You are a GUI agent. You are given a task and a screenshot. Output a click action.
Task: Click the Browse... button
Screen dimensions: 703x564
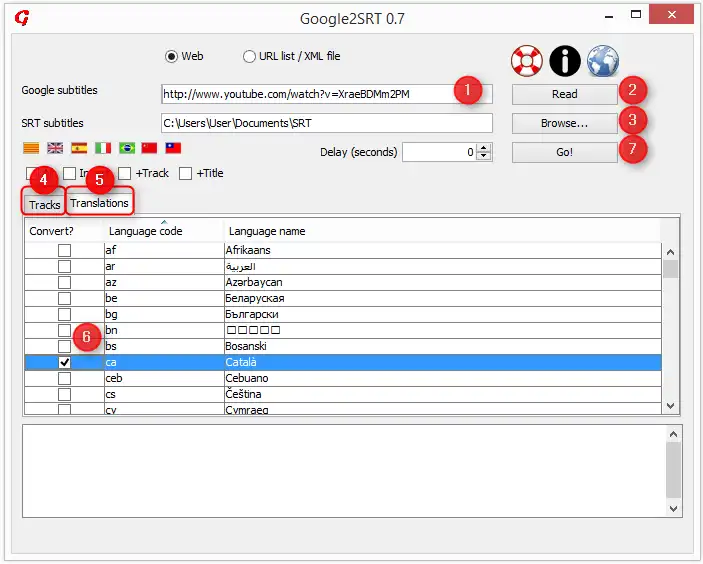tap(564, 123)
